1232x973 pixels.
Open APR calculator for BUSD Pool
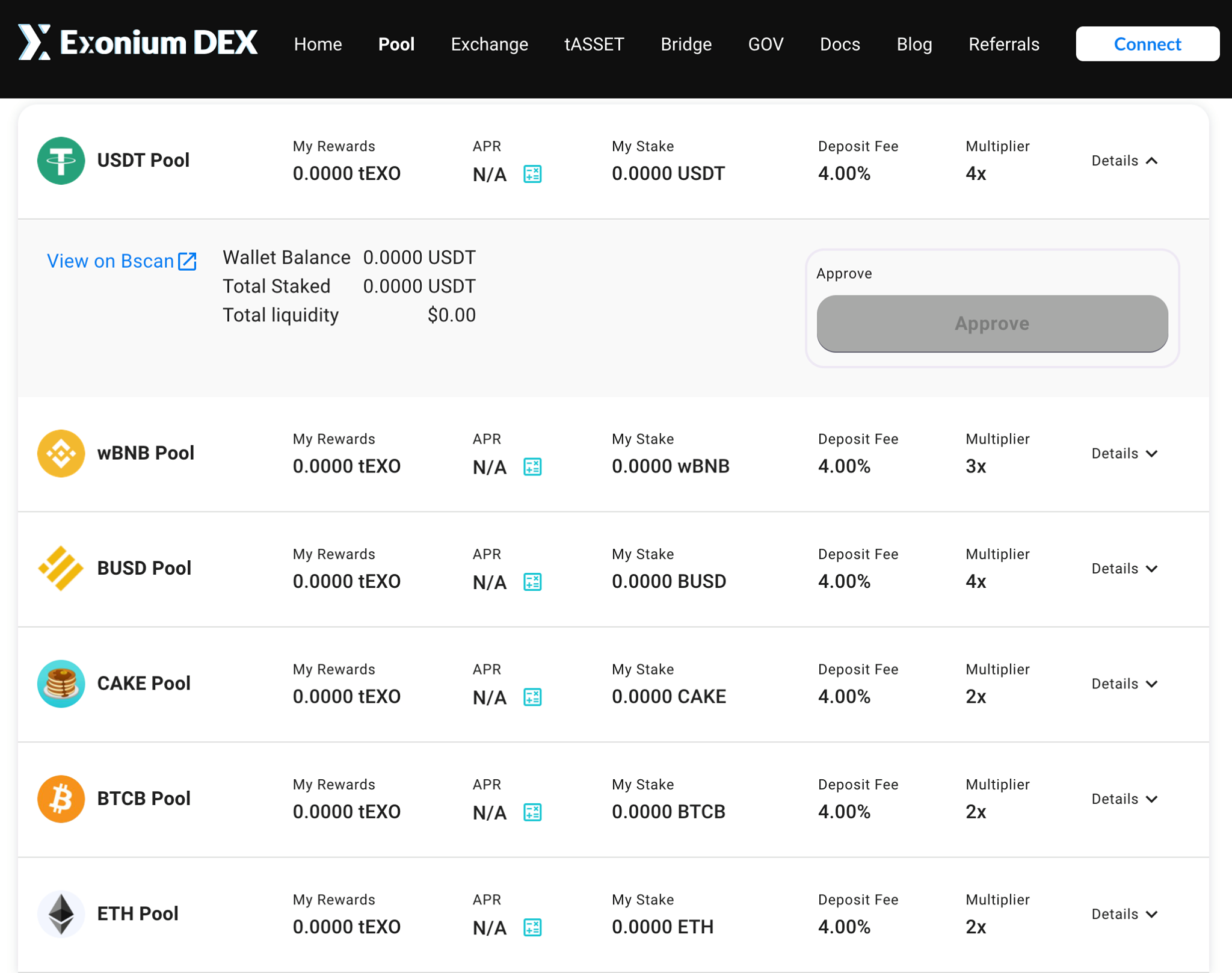coord(532,582)
